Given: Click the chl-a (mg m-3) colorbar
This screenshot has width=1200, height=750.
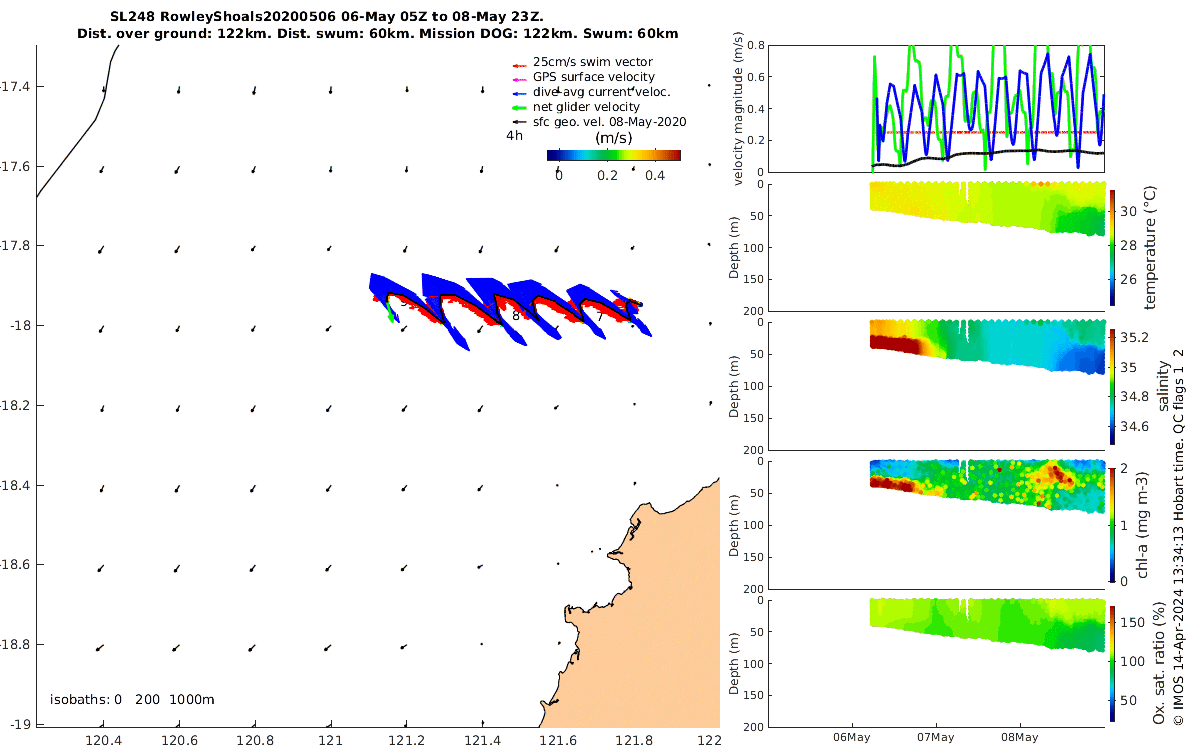Looking at the screenshot, I should click(1113, 524).
